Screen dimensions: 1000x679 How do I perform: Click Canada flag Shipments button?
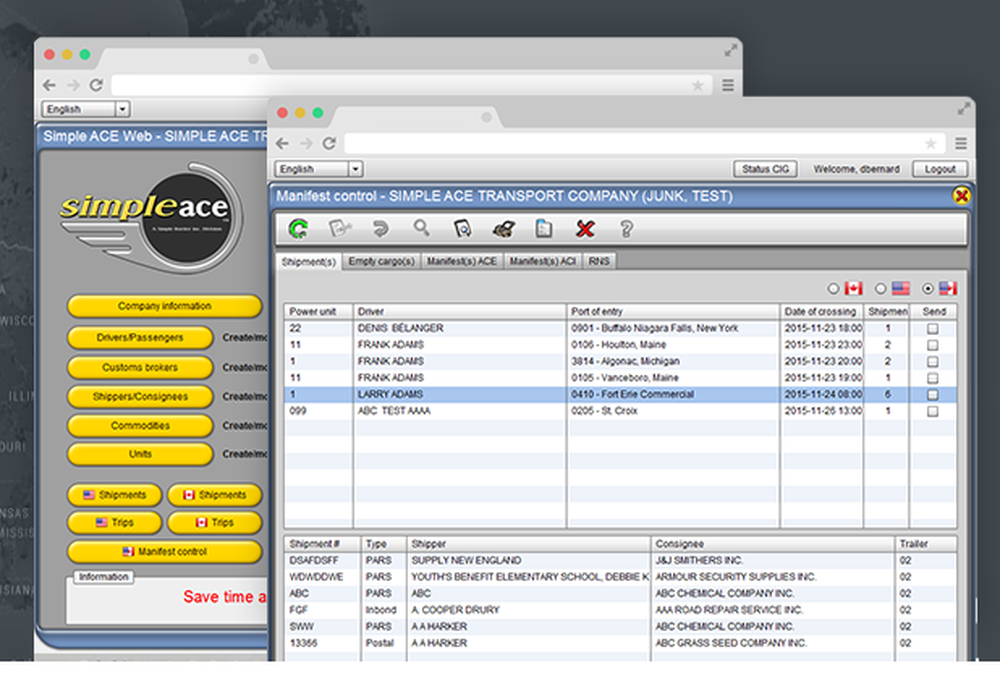click(x=215, y=495)
